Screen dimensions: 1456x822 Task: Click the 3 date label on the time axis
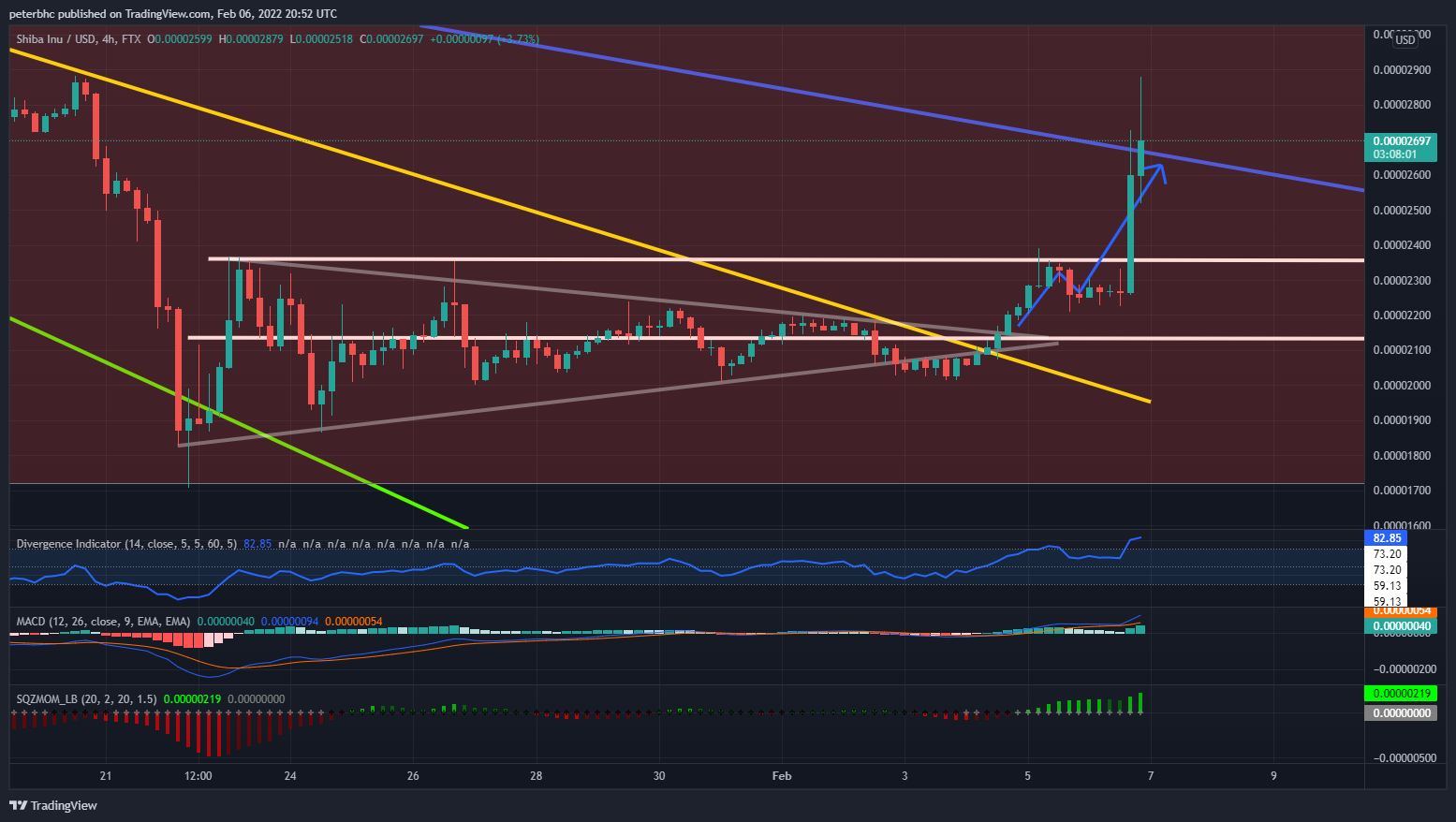[904, 776]
